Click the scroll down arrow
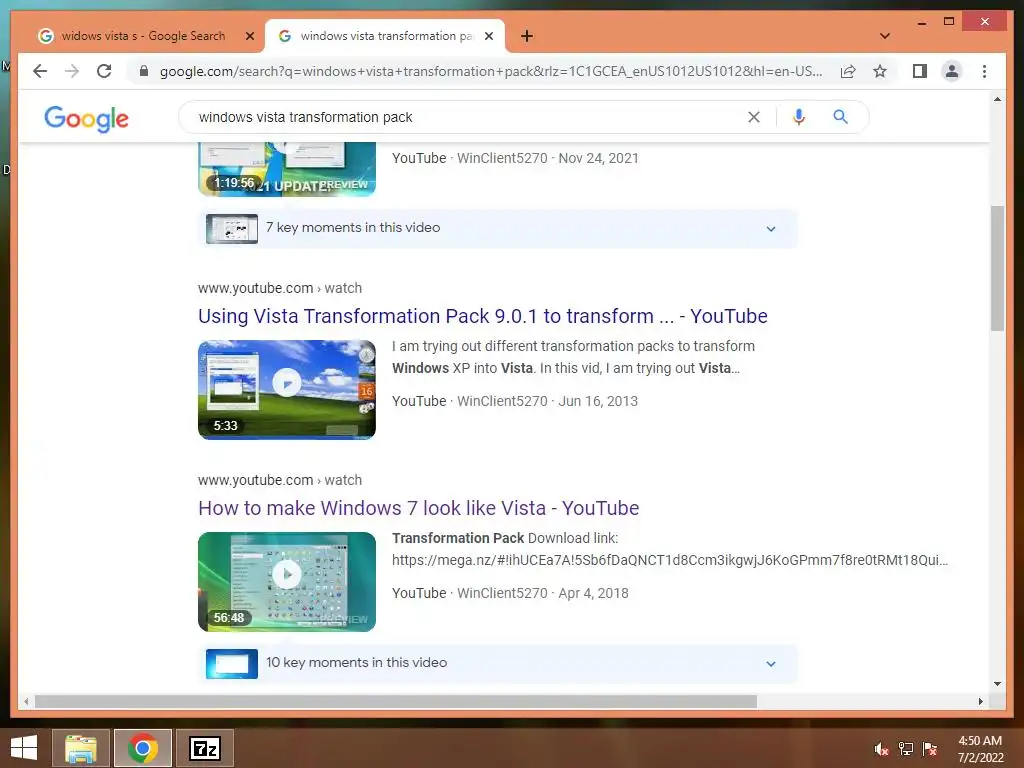This screenshot has width=1024, height=768. (997, 684)
